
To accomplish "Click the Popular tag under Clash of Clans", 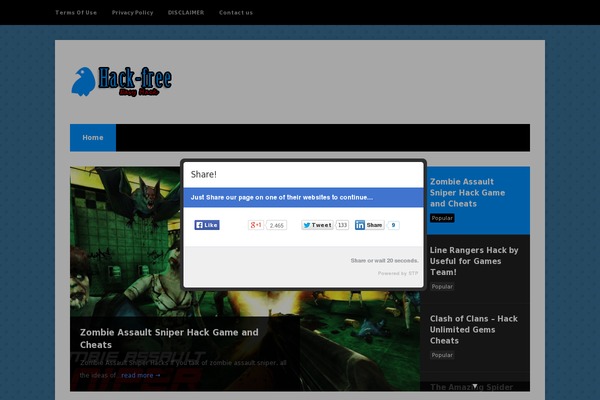I will pyautogui.click(x=442, y=355).
